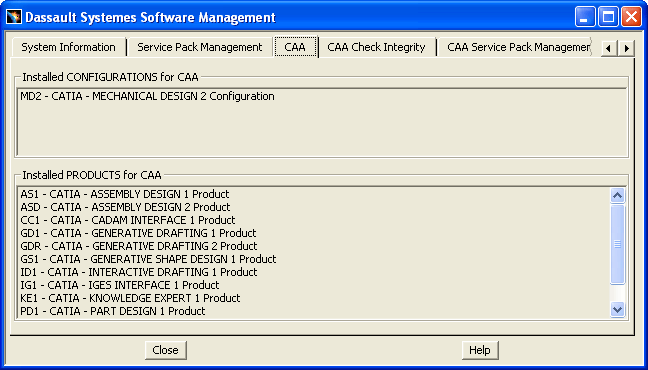The height and width of the screenshot is (370, 648).
Task: Select CC1 CADAM INTERFACE 1 Product
Action: point(128,220)
